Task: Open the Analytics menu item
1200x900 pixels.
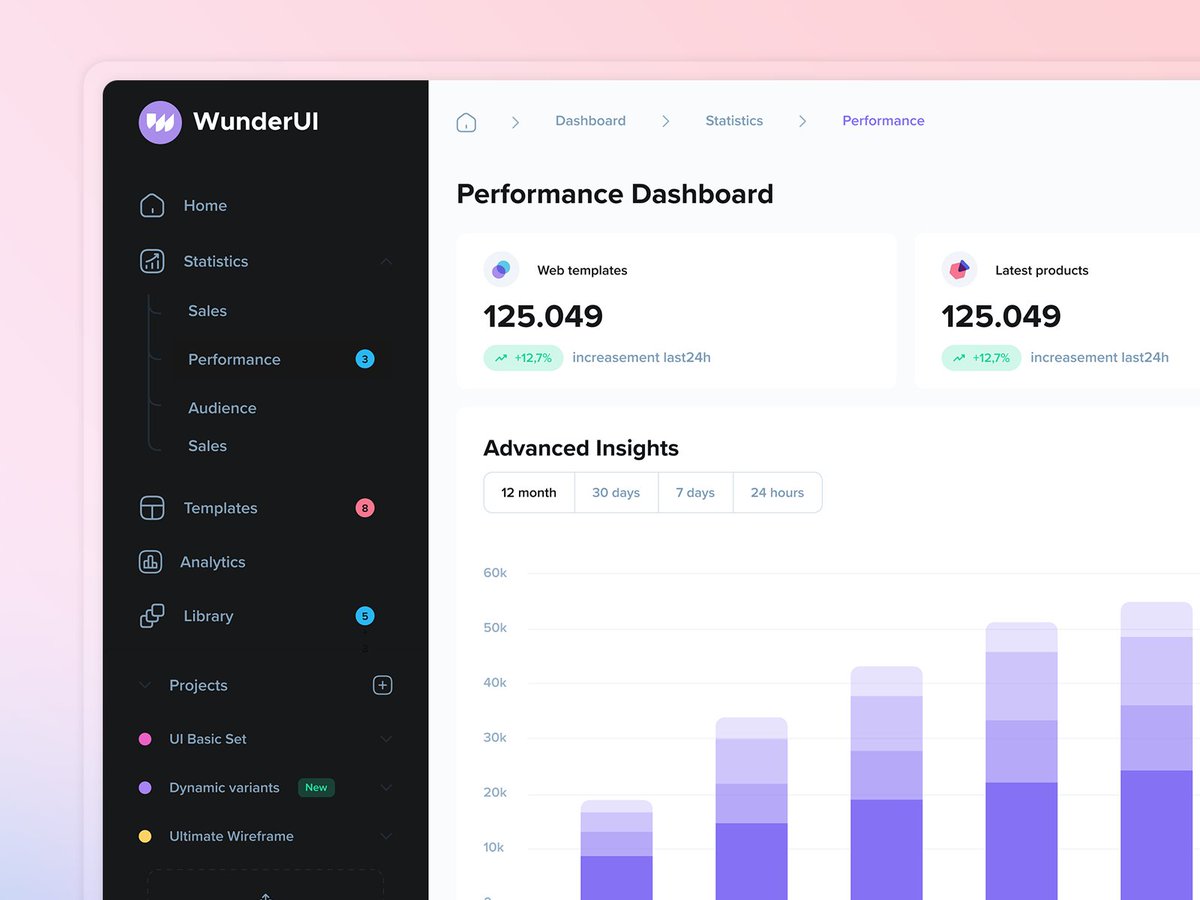Action: [212, 562]
